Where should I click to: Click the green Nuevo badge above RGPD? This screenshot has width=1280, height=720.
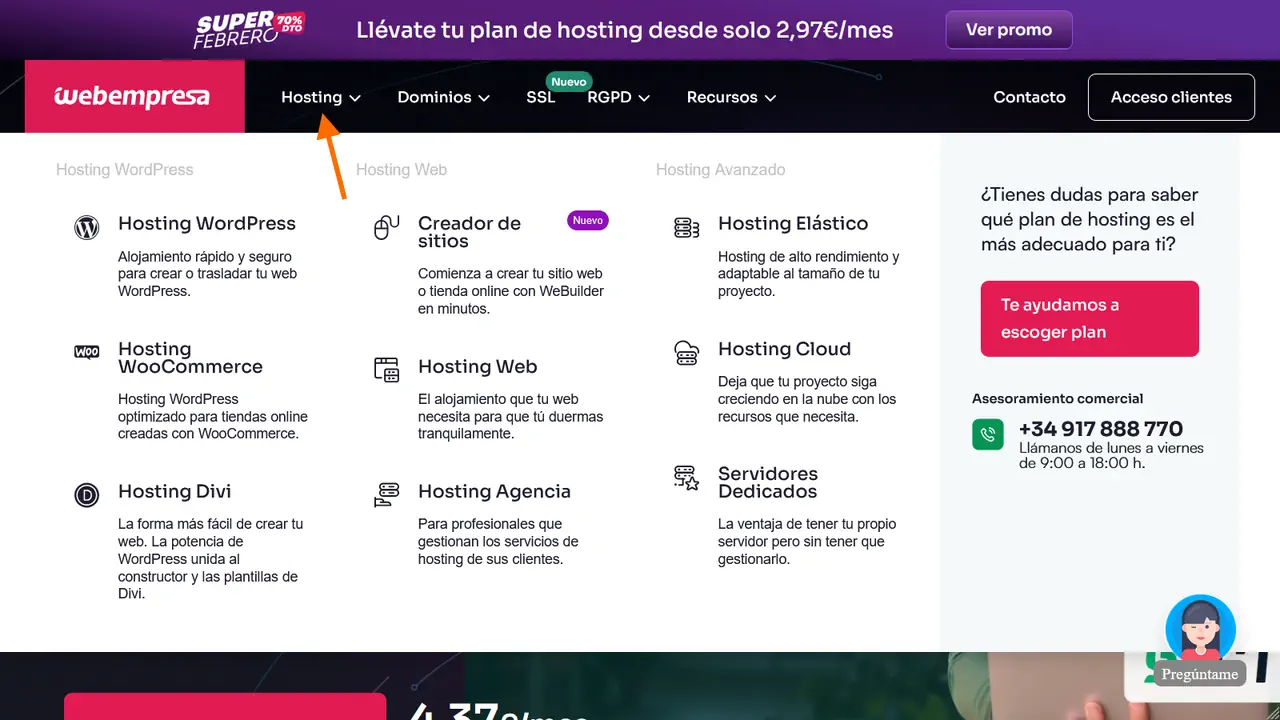pyautogui.click(x=569, y=82)
